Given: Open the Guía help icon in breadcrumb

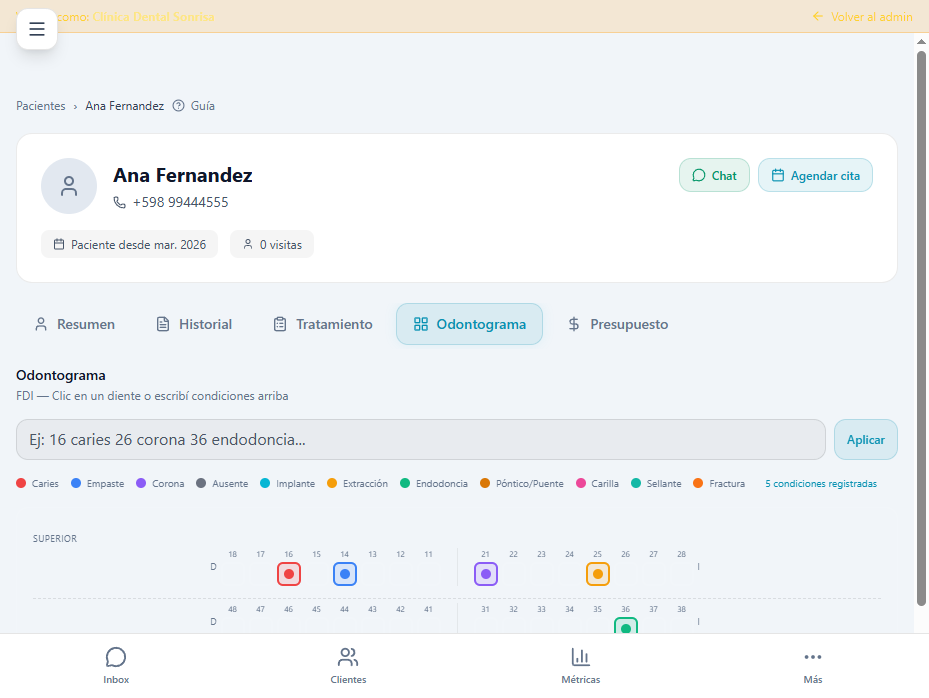Looking at the screenshot, I should pos(177,106).
